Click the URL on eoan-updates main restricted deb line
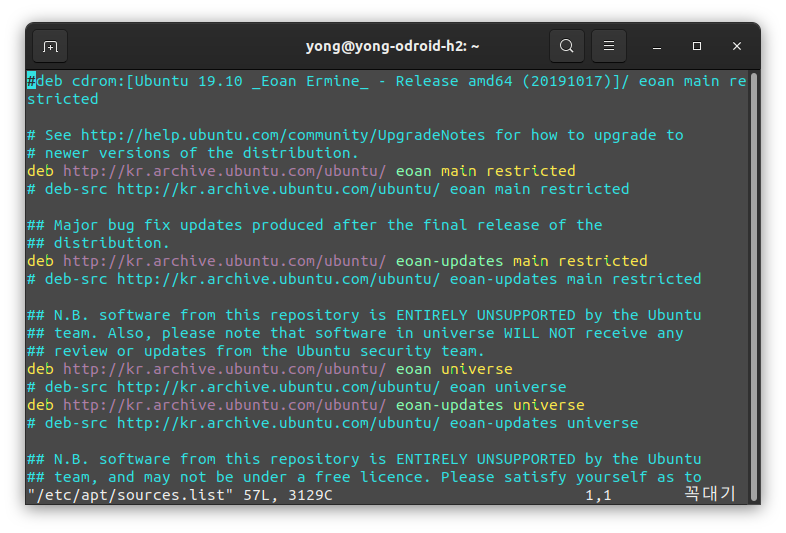 click(x=225, y=261)
